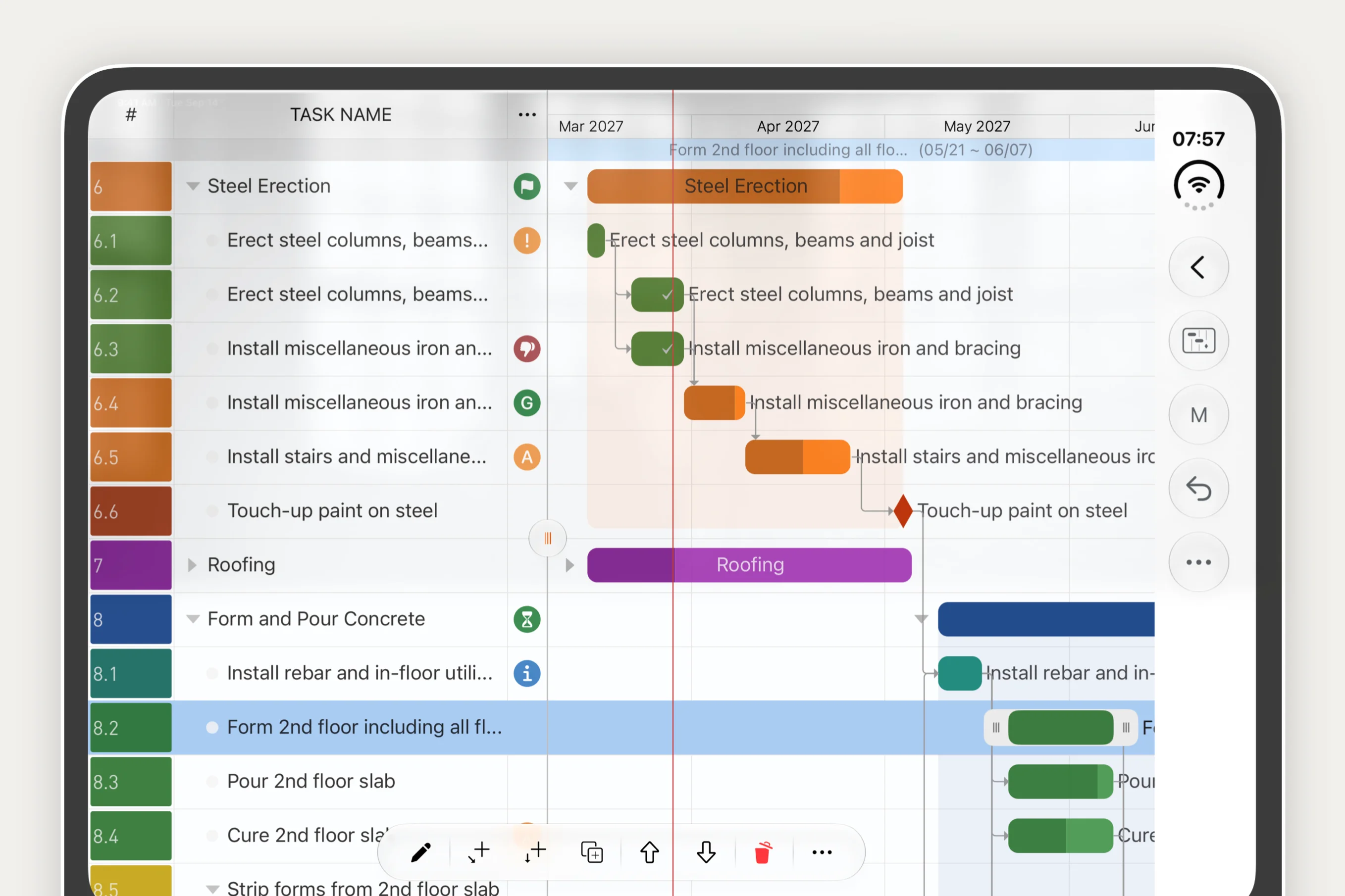Toggle completion circle for Form 2nd floor task
Image resolution: width=1345 pixels, height=896 pixels.
click(212, 727)
